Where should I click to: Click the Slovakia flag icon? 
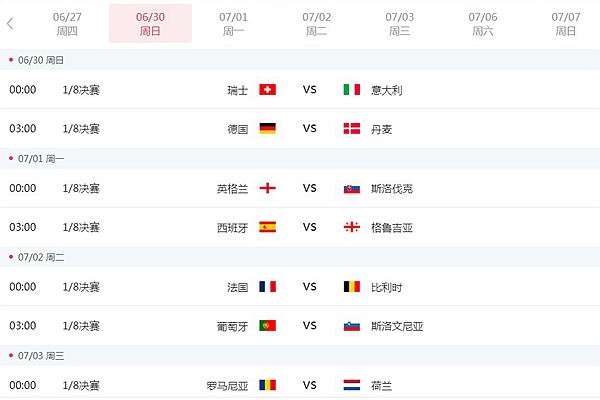352,189
